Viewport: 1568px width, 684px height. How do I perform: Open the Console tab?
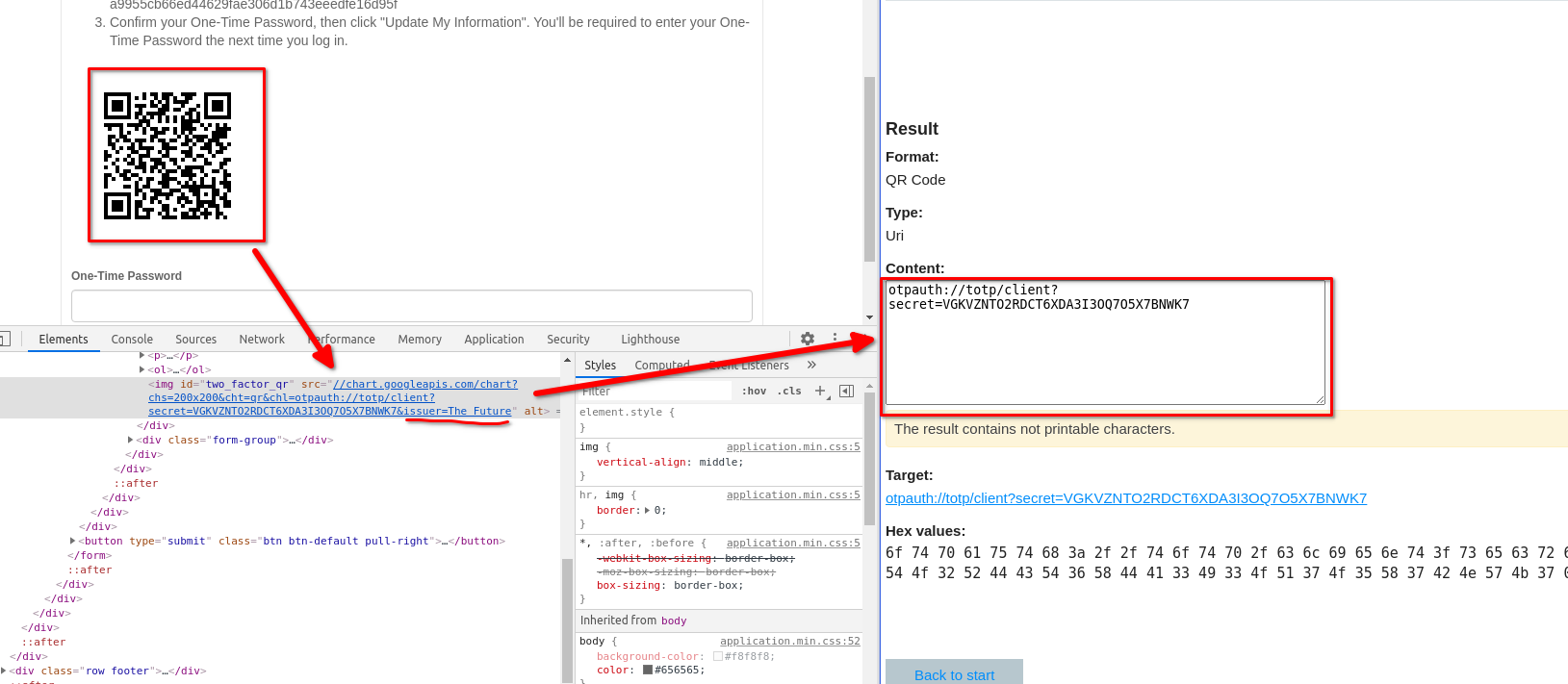tap(132, 340)
